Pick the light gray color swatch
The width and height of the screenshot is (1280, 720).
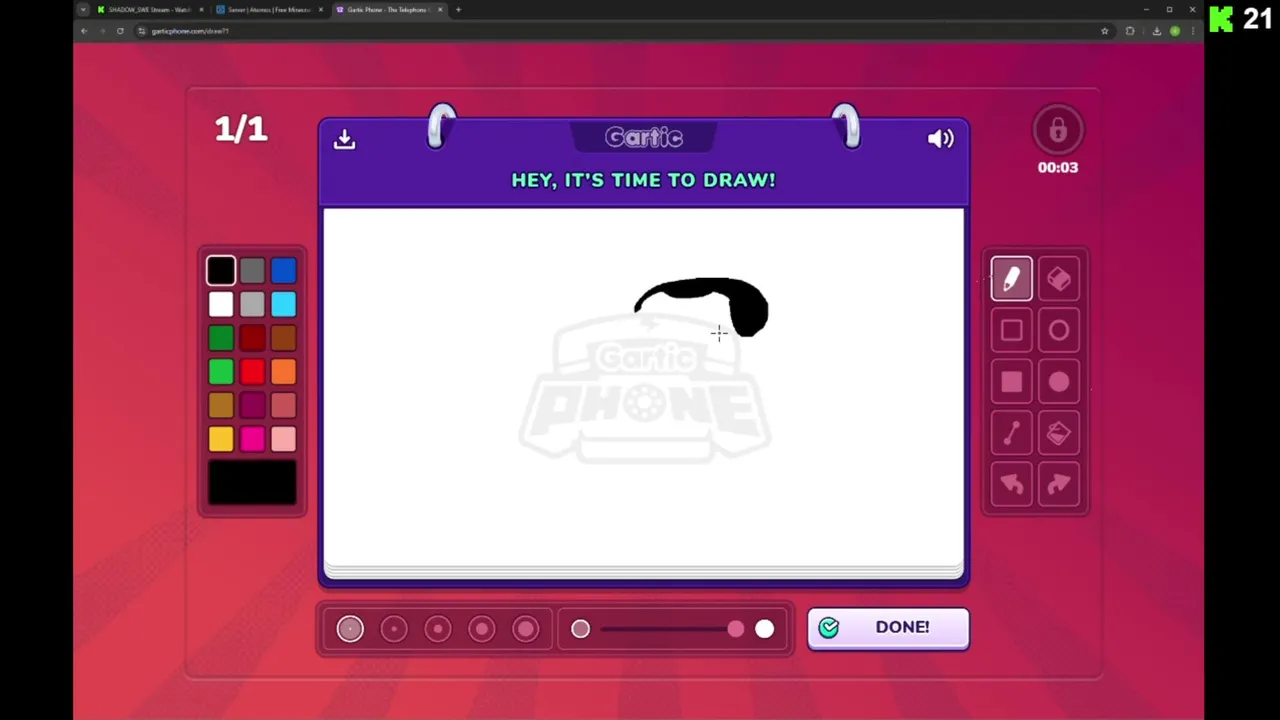252,304
